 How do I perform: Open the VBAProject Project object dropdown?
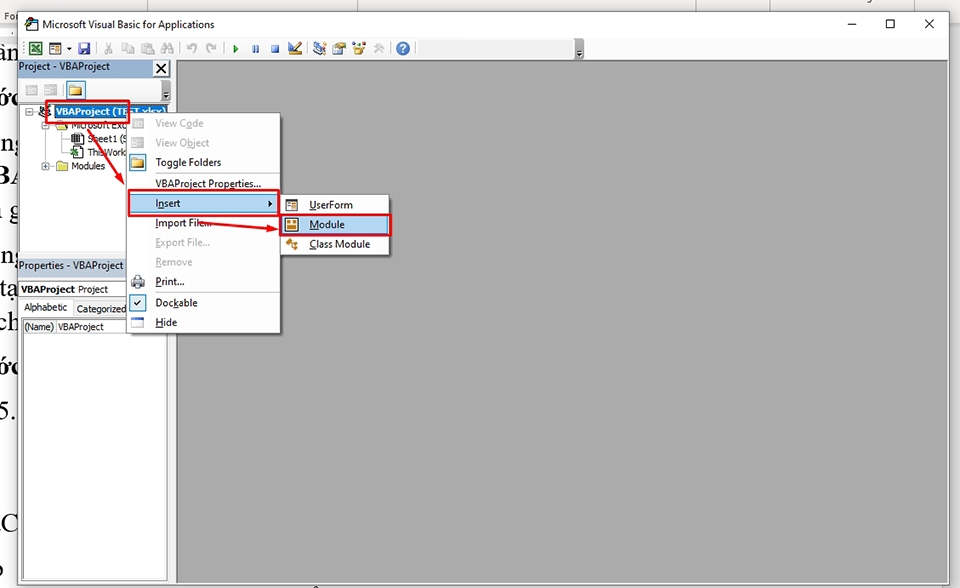(73, 289)
